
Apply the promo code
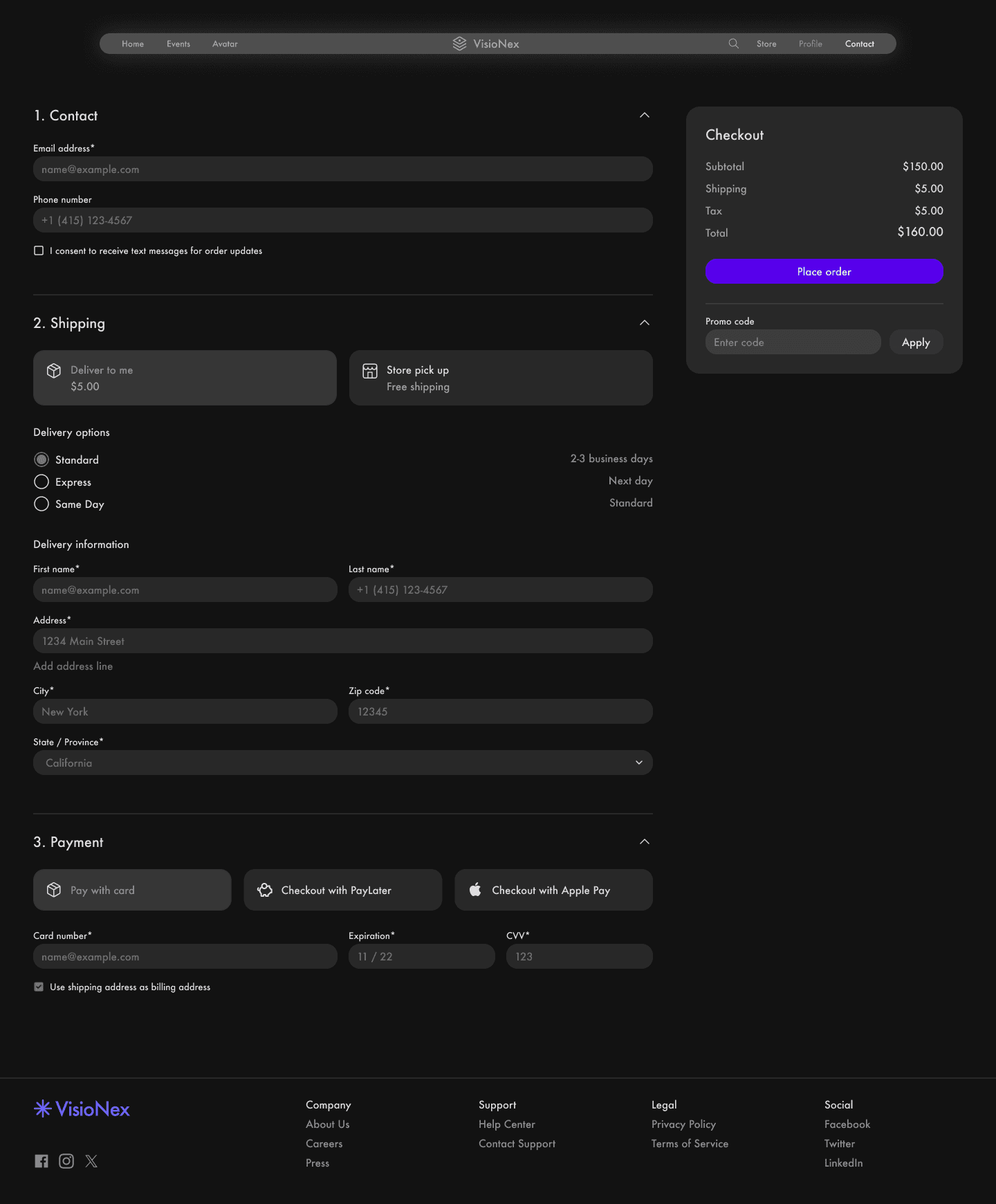click(x=916, y=342)
